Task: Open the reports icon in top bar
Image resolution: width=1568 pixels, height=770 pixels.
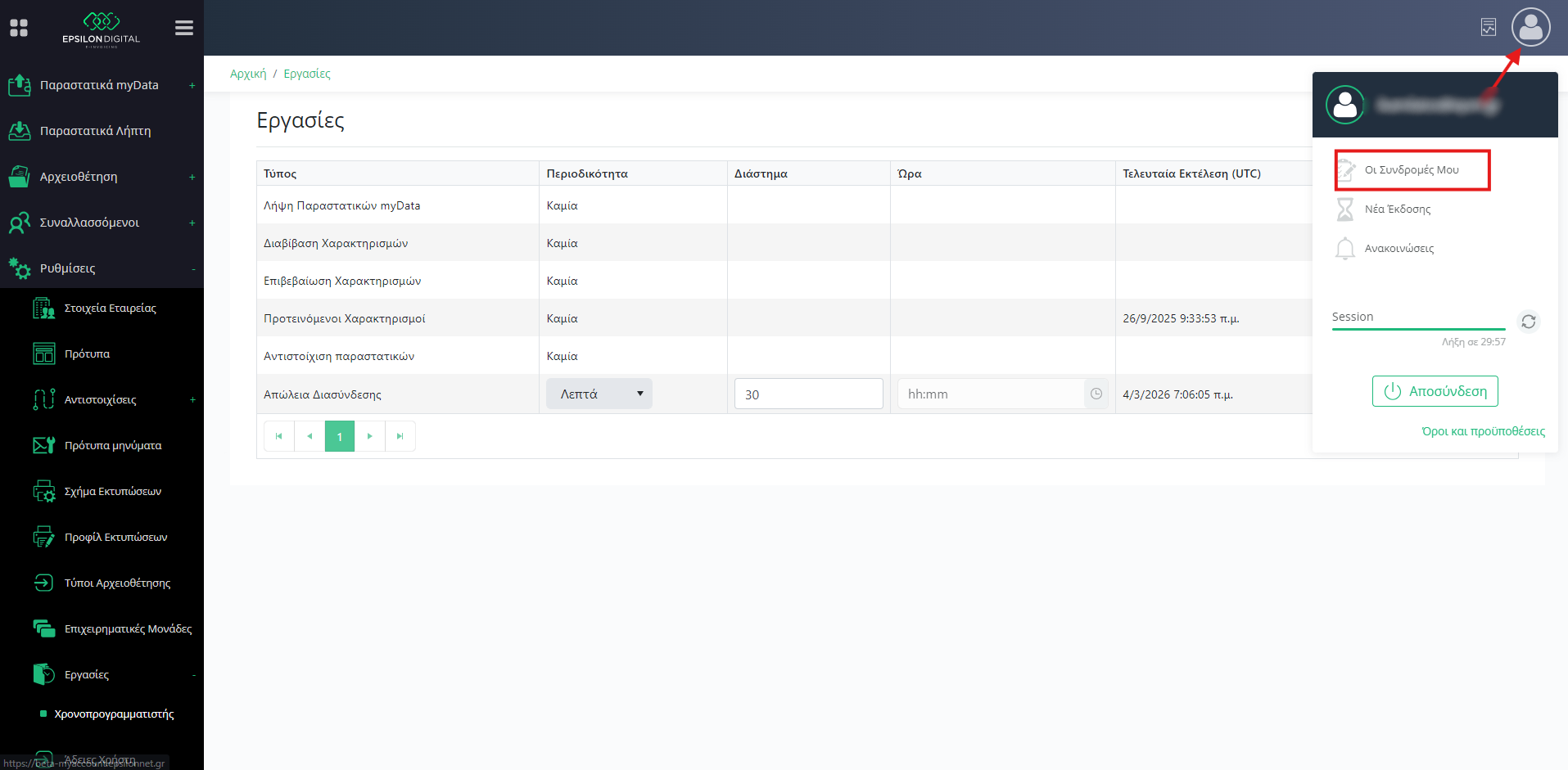Action: (x=1489, y=27)
